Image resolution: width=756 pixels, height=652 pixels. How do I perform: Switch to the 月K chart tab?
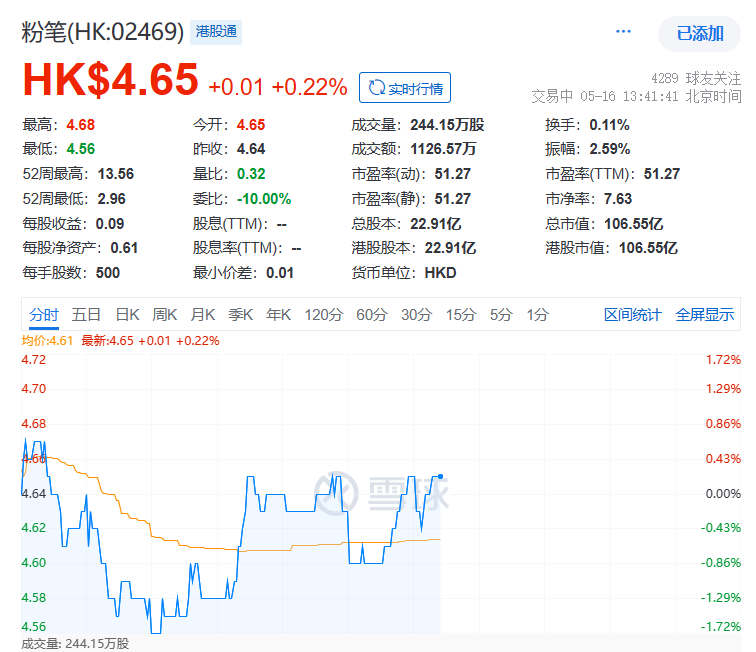tap(202, 315)
